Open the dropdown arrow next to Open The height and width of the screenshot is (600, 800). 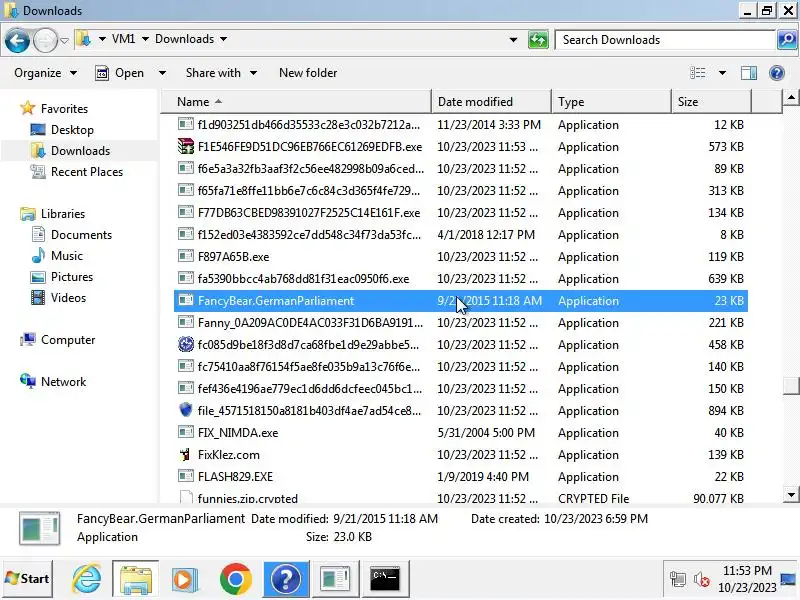point(162,73)
